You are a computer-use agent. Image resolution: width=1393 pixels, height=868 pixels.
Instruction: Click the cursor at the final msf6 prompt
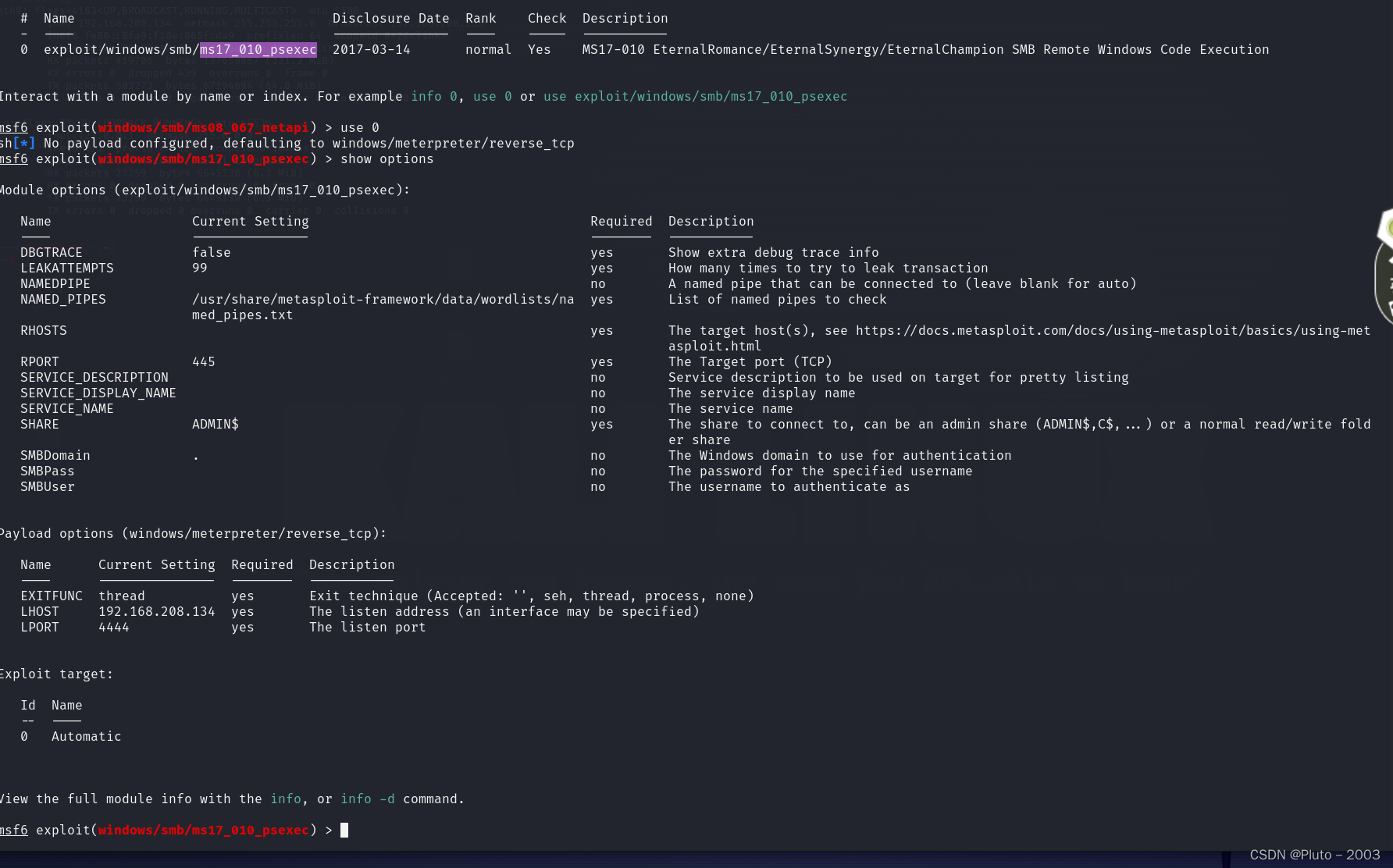[344, 831]
